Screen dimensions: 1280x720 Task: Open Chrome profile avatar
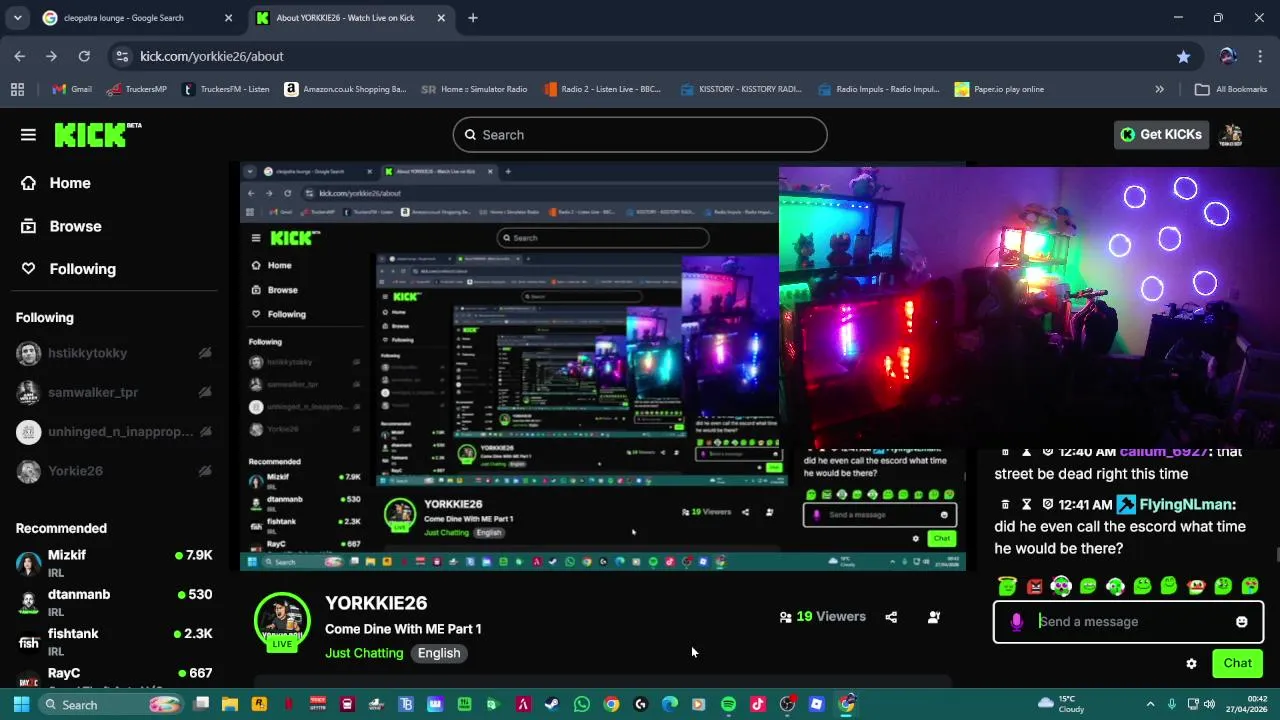point(1228,57)
